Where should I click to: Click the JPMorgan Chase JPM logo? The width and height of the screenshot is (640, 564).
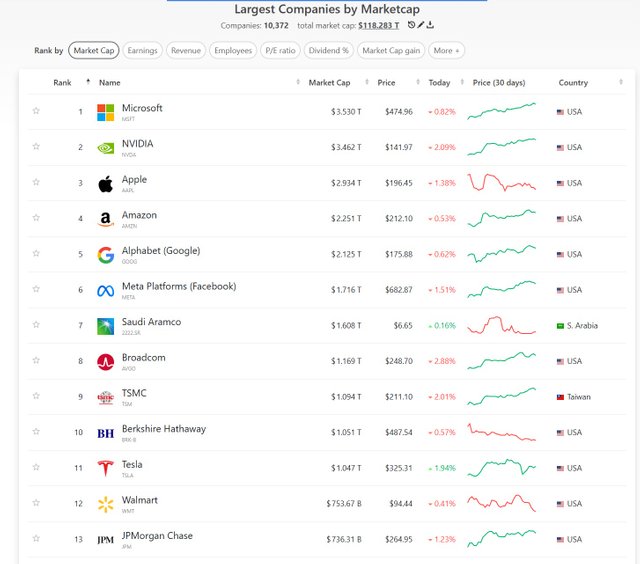pos(105,540)
